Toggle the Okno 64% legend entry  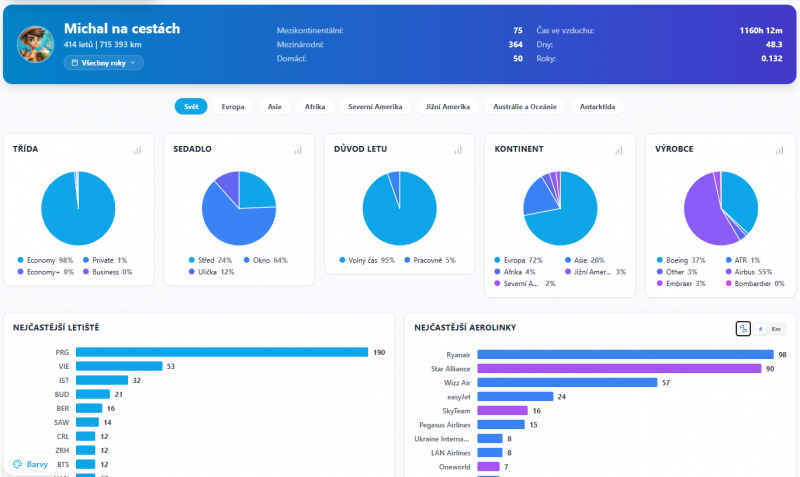266,260
